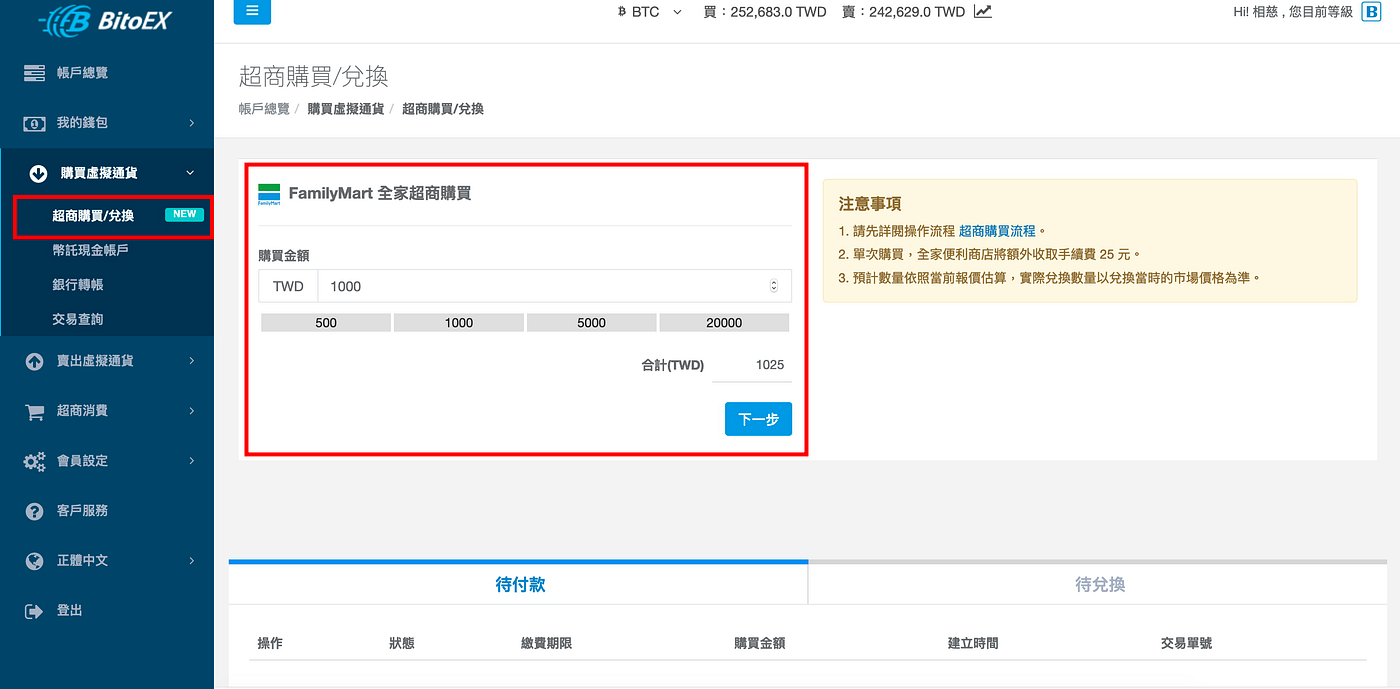This screenshot has height=689, width=1400.
Task: Click the member level B badge icon
Action: point(1371,12)
